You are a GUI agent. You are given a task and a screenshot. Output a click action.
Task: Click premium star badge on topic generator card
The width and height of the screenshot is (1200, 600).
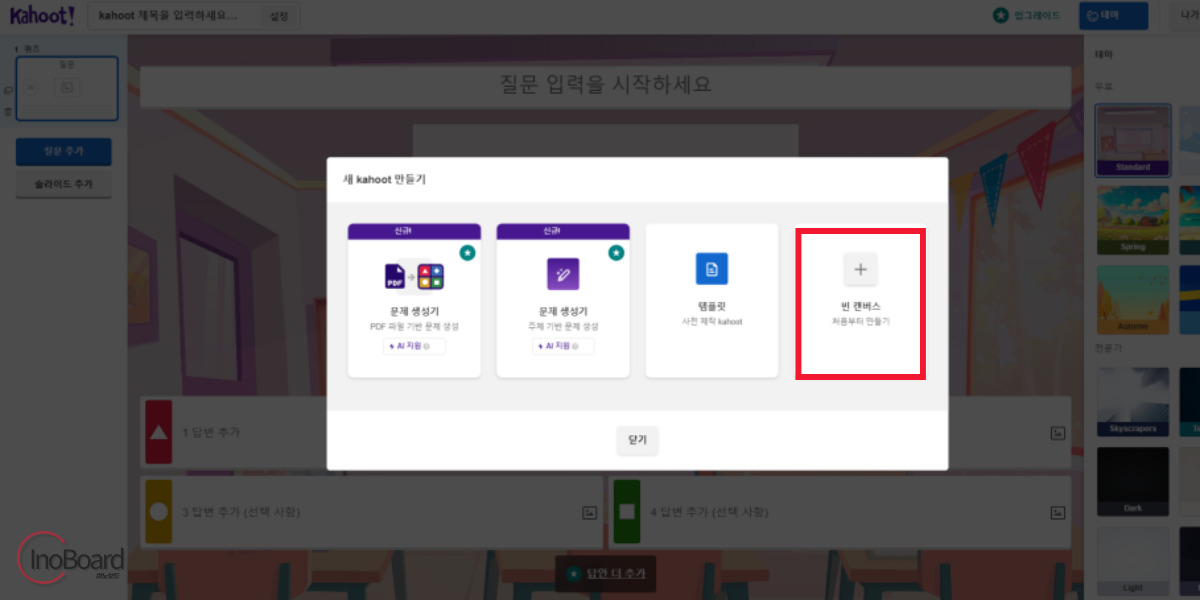pos(616,253)
